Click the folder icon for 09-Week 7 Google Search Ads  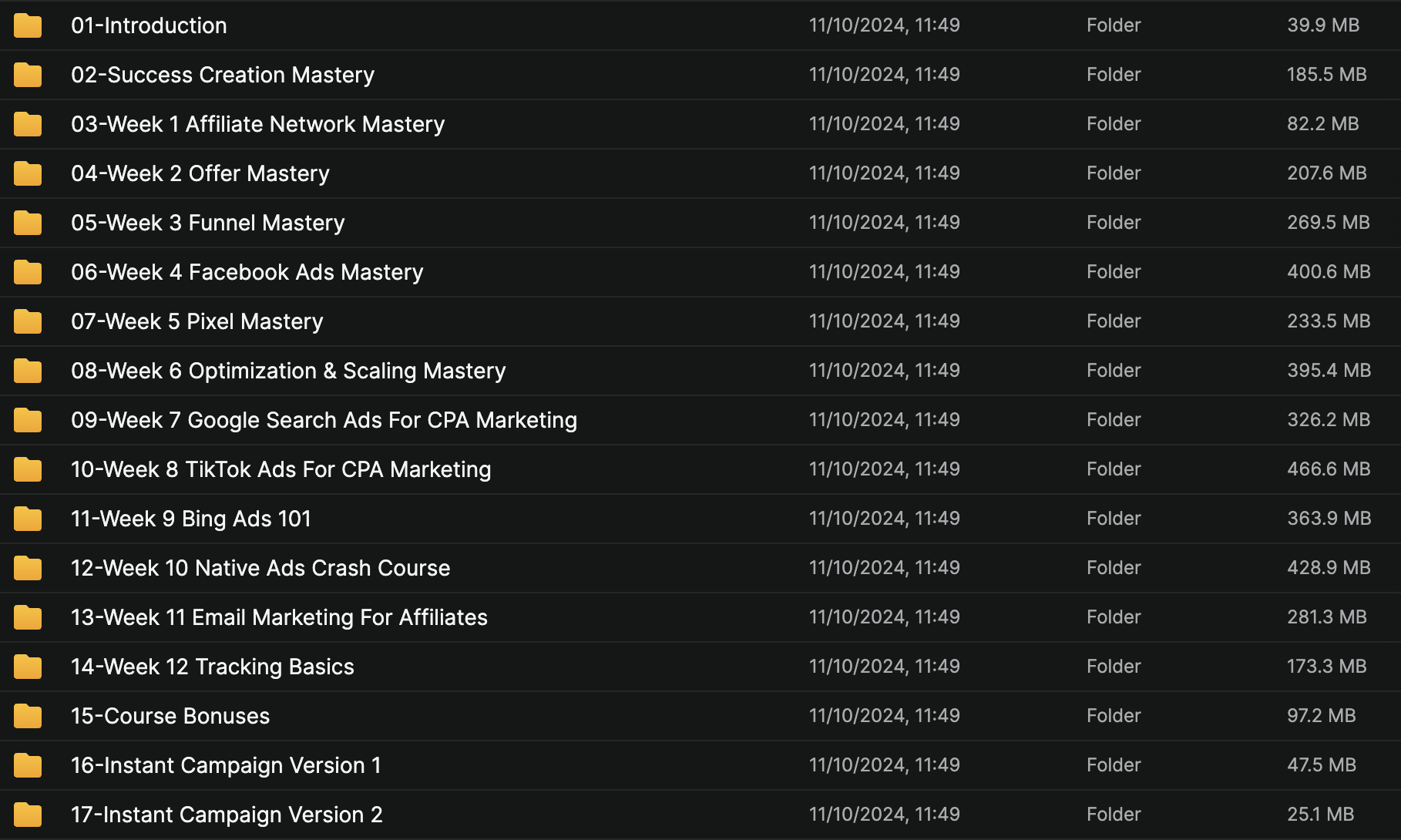pos(28,420)
